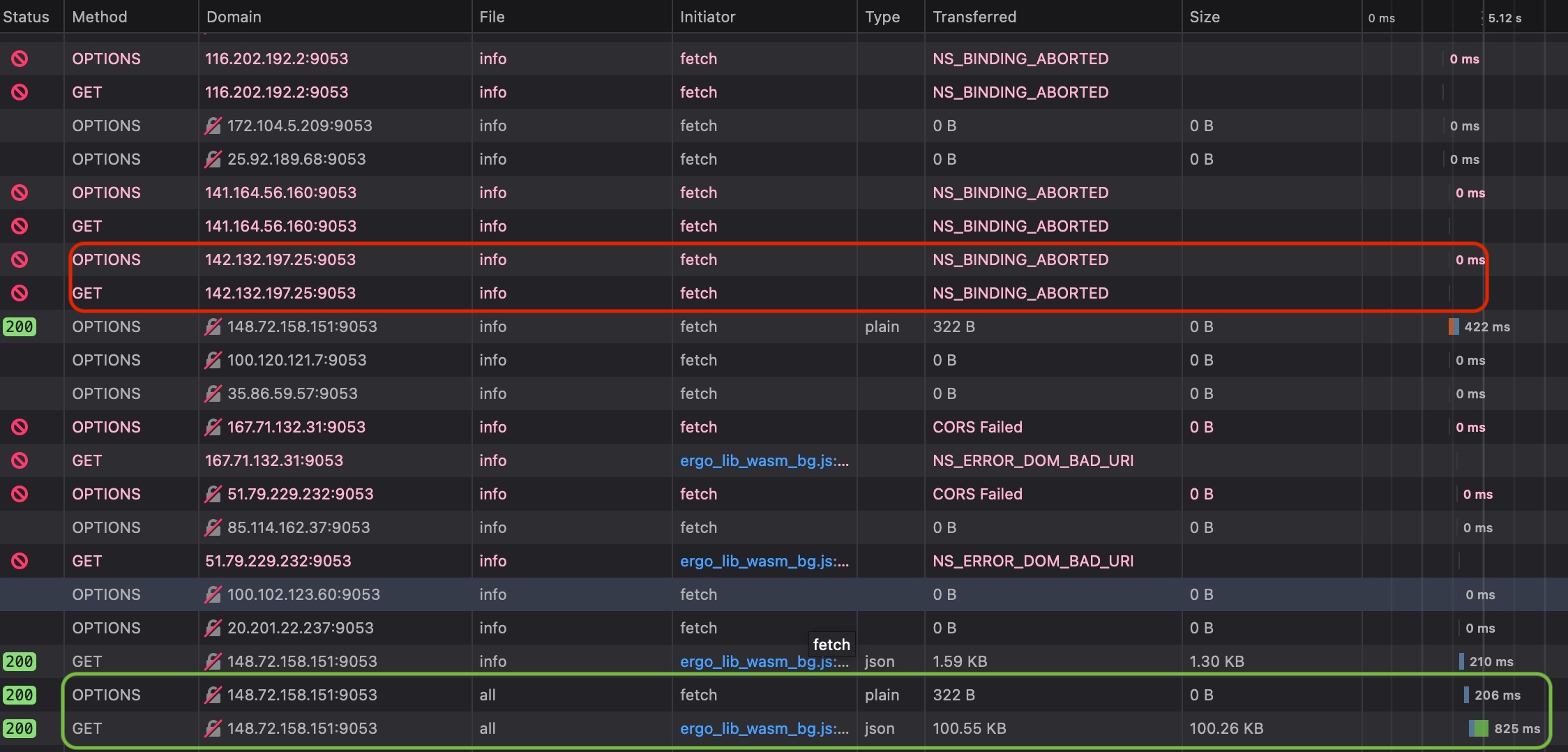Sort requests by the Transferred column header

coord(974,16)
